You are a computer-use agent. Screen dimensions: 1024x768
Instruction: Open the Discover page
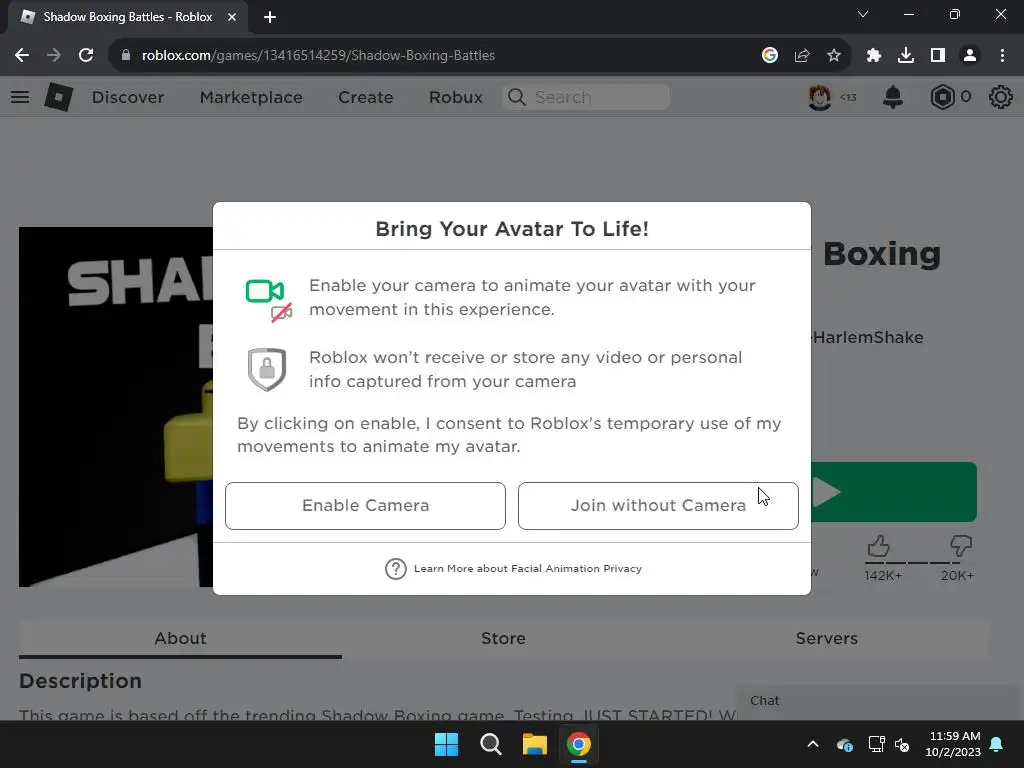[128, 97]
